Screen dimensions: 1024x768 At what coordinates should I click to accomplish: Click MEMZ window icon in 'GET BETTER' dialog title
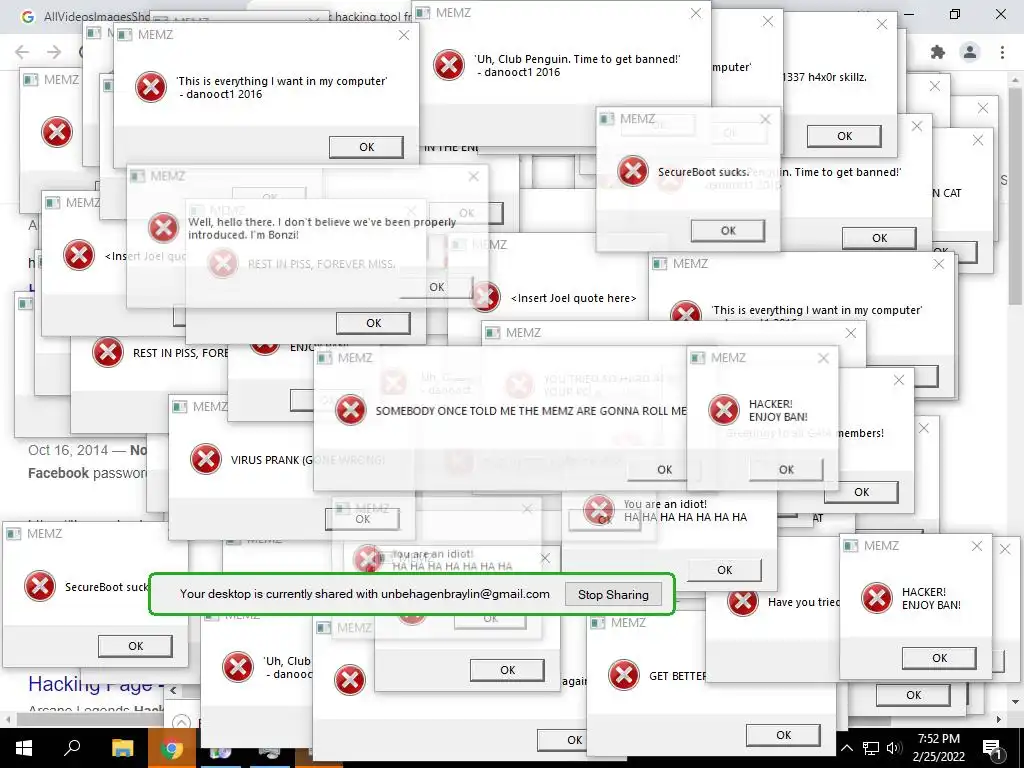click(598, 623)
